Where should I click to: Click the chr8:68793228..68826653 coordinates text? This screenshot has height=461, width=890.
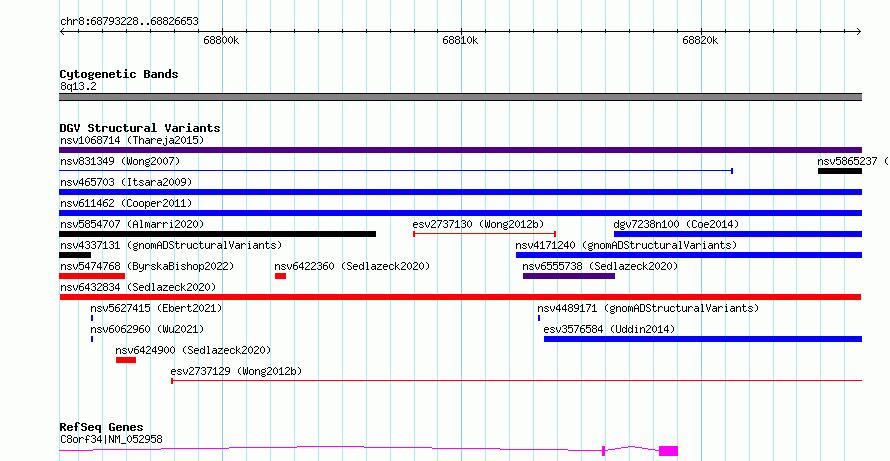pos(129,22)
